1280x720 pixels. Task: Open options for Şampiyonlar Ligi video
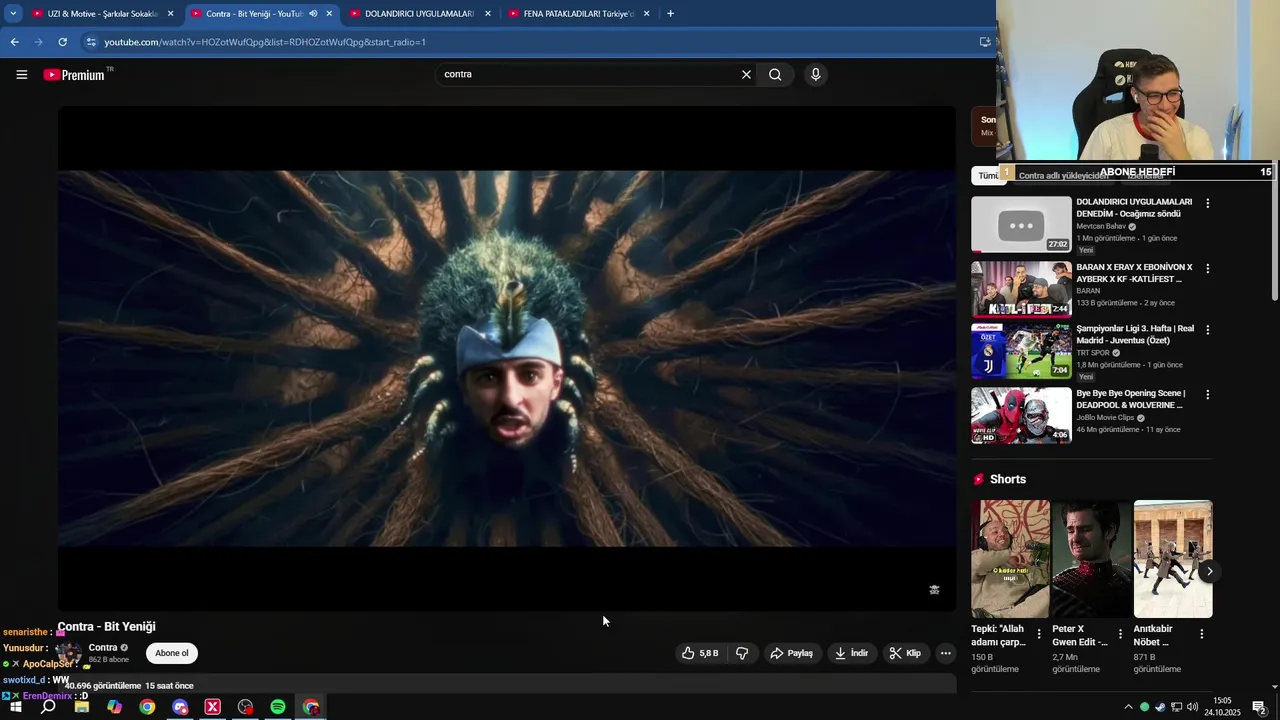point(1207,329)
